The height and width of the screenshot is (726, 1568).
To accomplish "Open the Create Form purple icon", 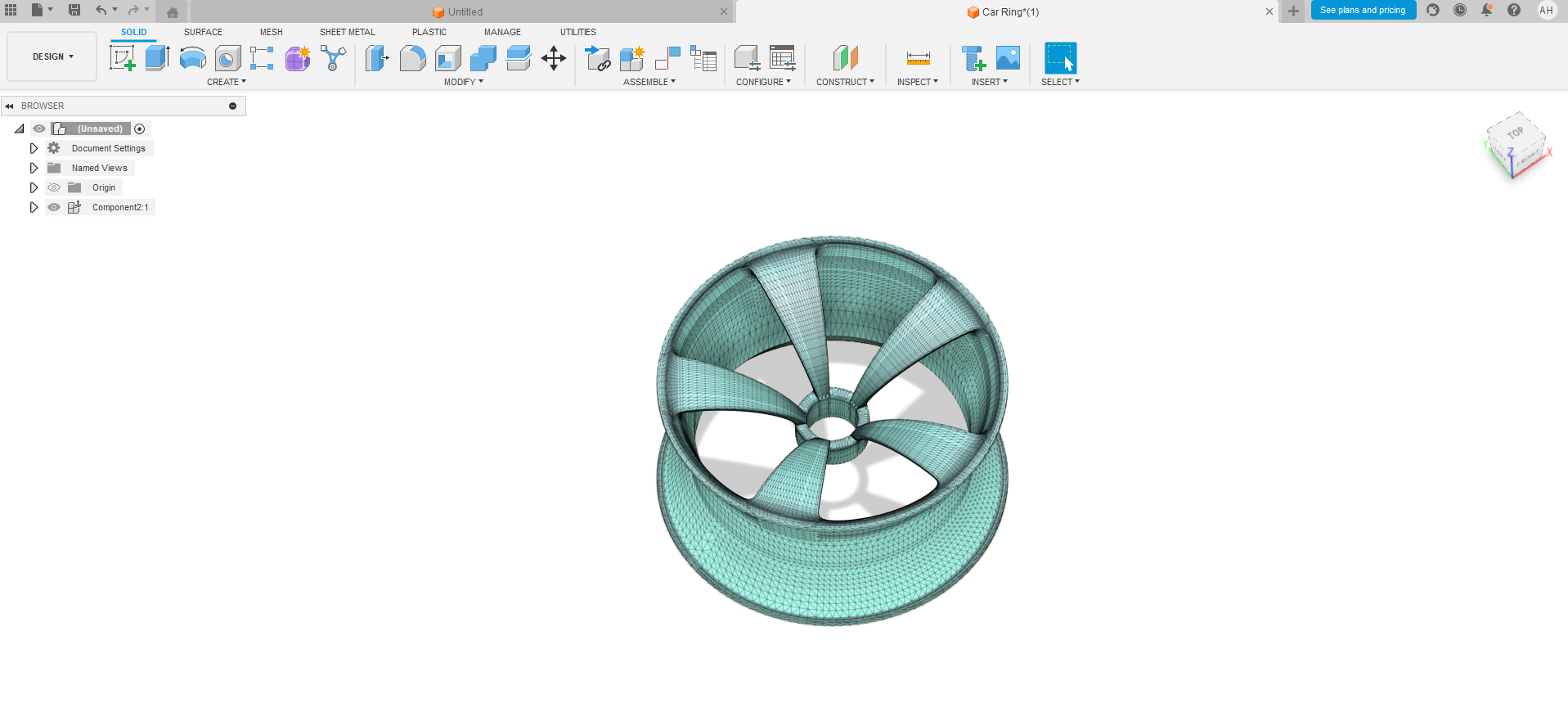I will [x=298, y=58].
